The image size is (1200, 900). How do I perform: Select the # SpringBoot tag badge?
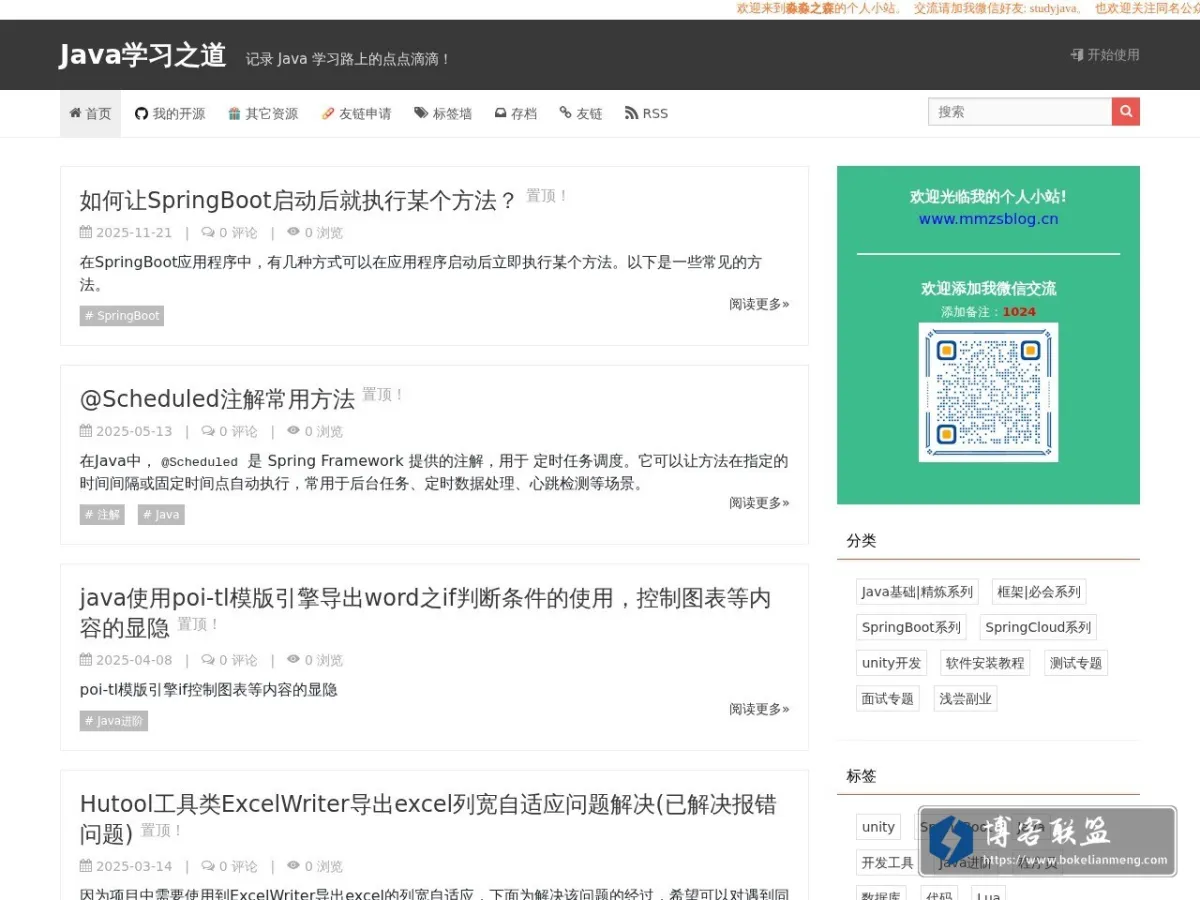[122, 316]
